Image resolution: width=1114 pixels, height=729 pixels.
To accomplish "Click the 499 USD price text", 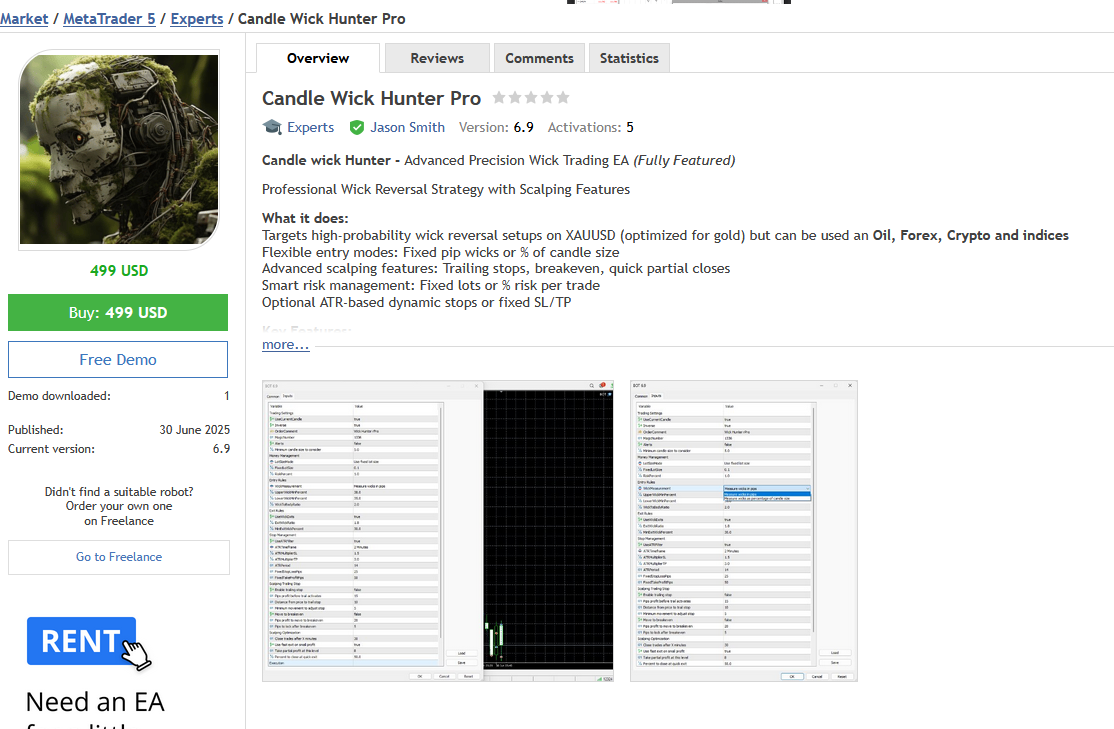I will [119, 271].
